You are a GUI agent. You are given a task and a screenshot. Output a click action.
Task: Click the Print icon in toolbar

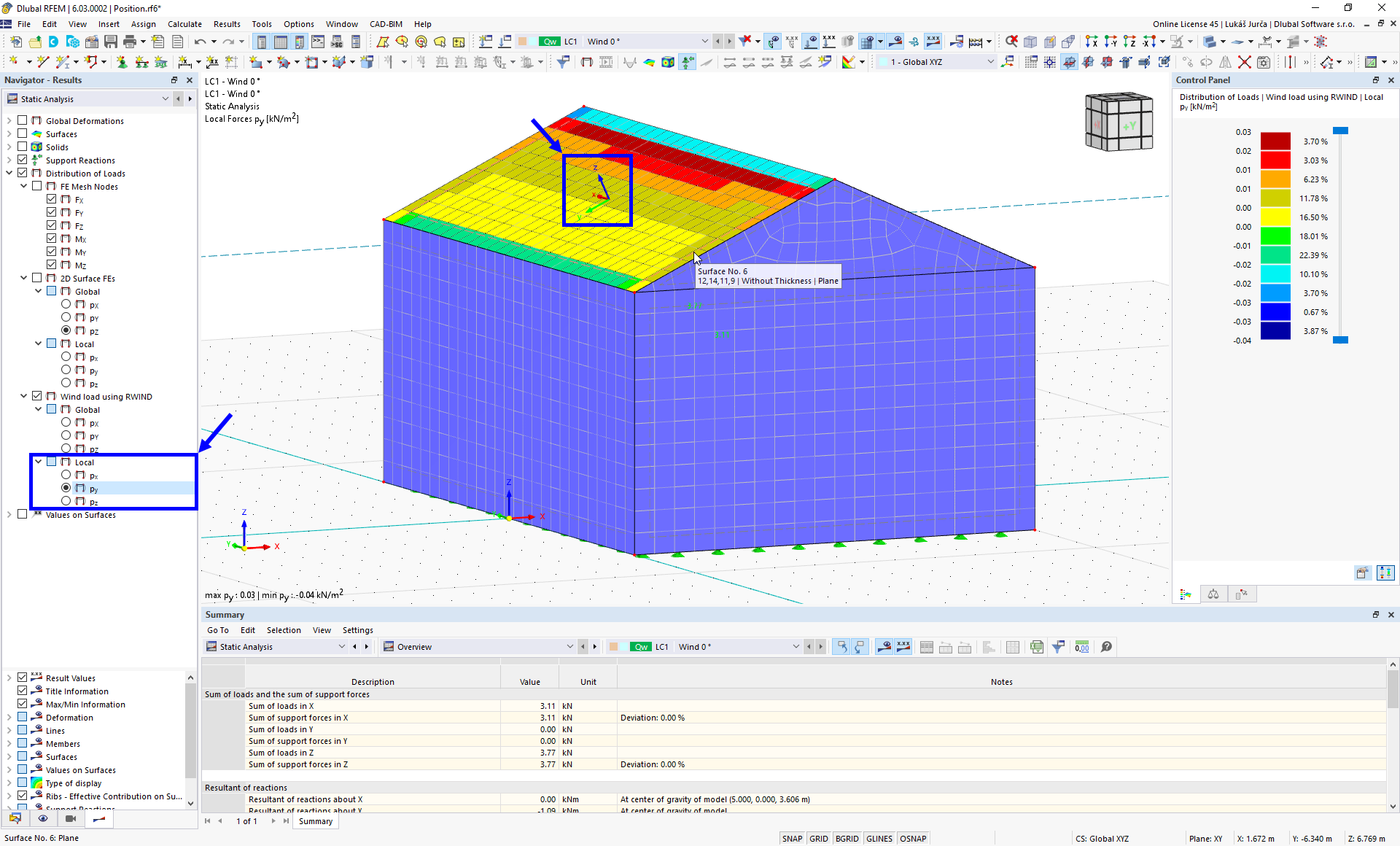(x=130, y=42)
